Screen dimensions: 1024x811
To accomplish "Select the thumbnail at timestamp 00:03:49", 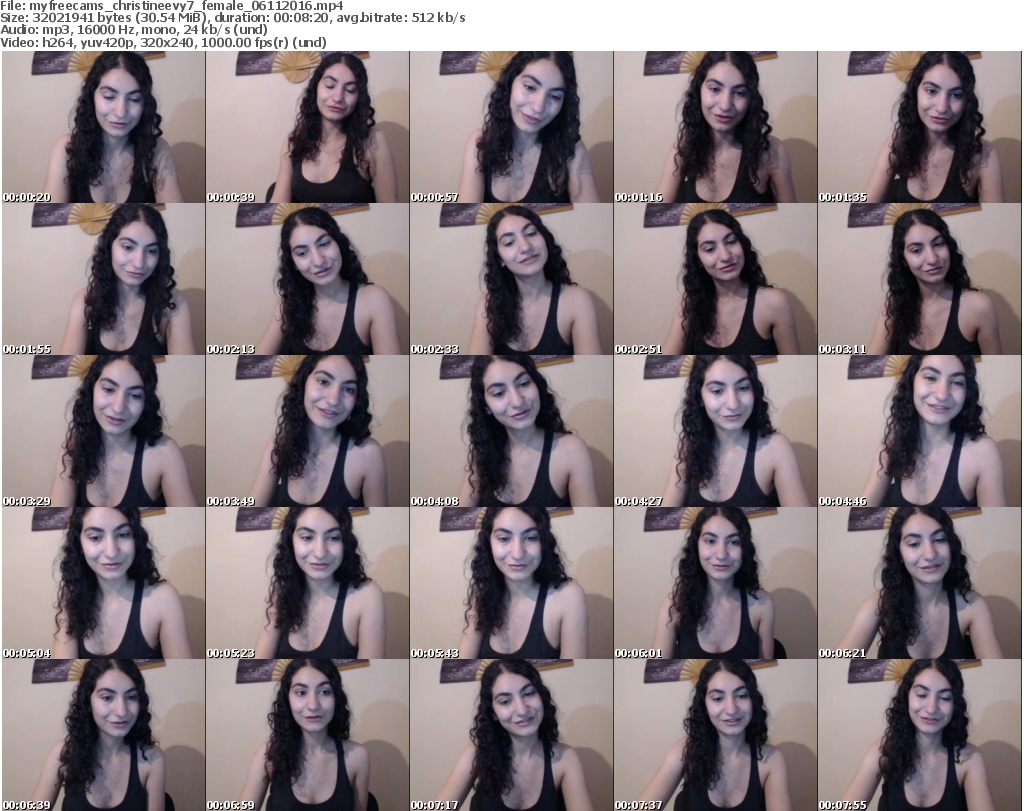I will (308, 431).
